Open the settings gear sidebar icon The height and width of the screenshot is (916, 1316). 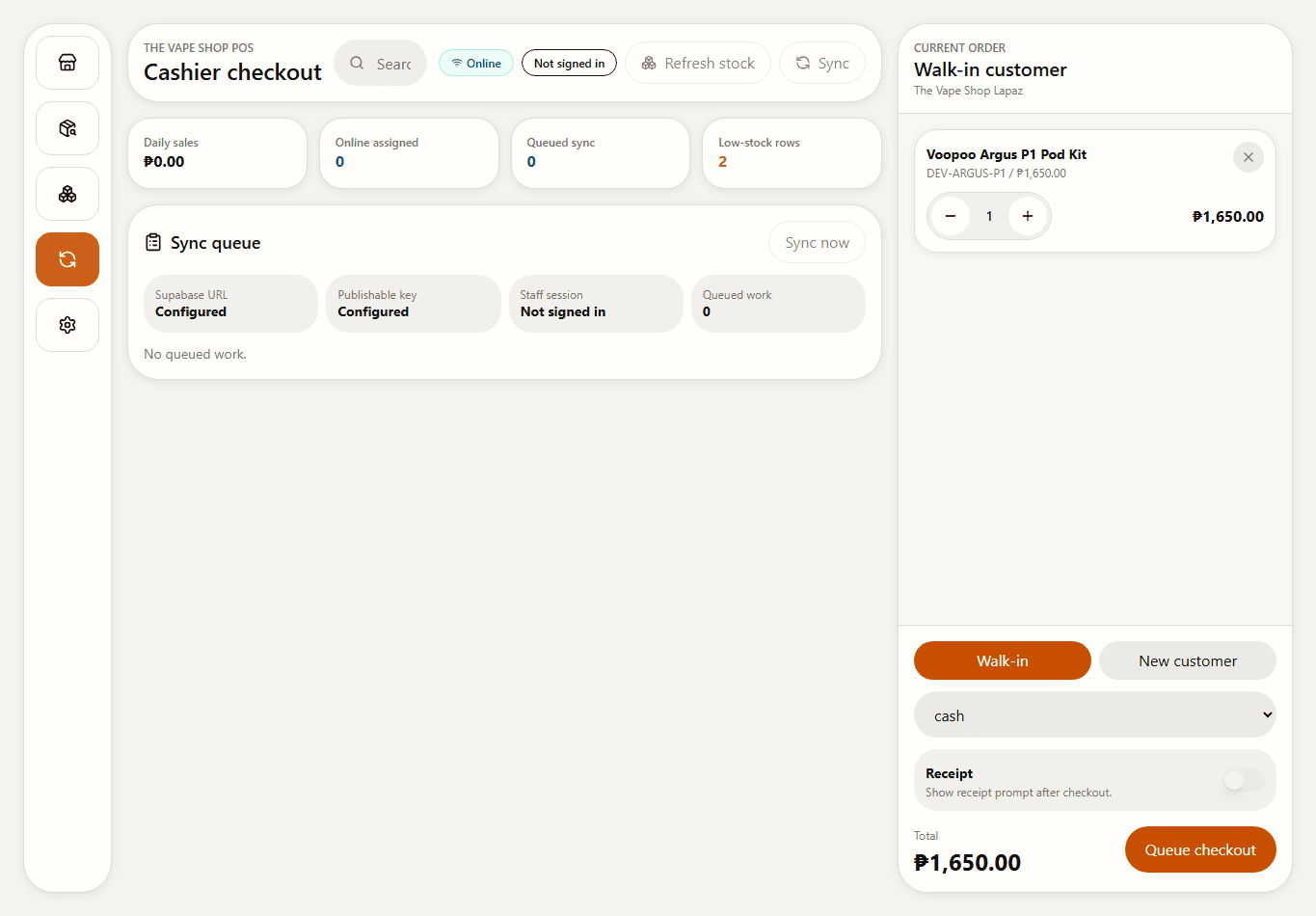tap(67, 325)
